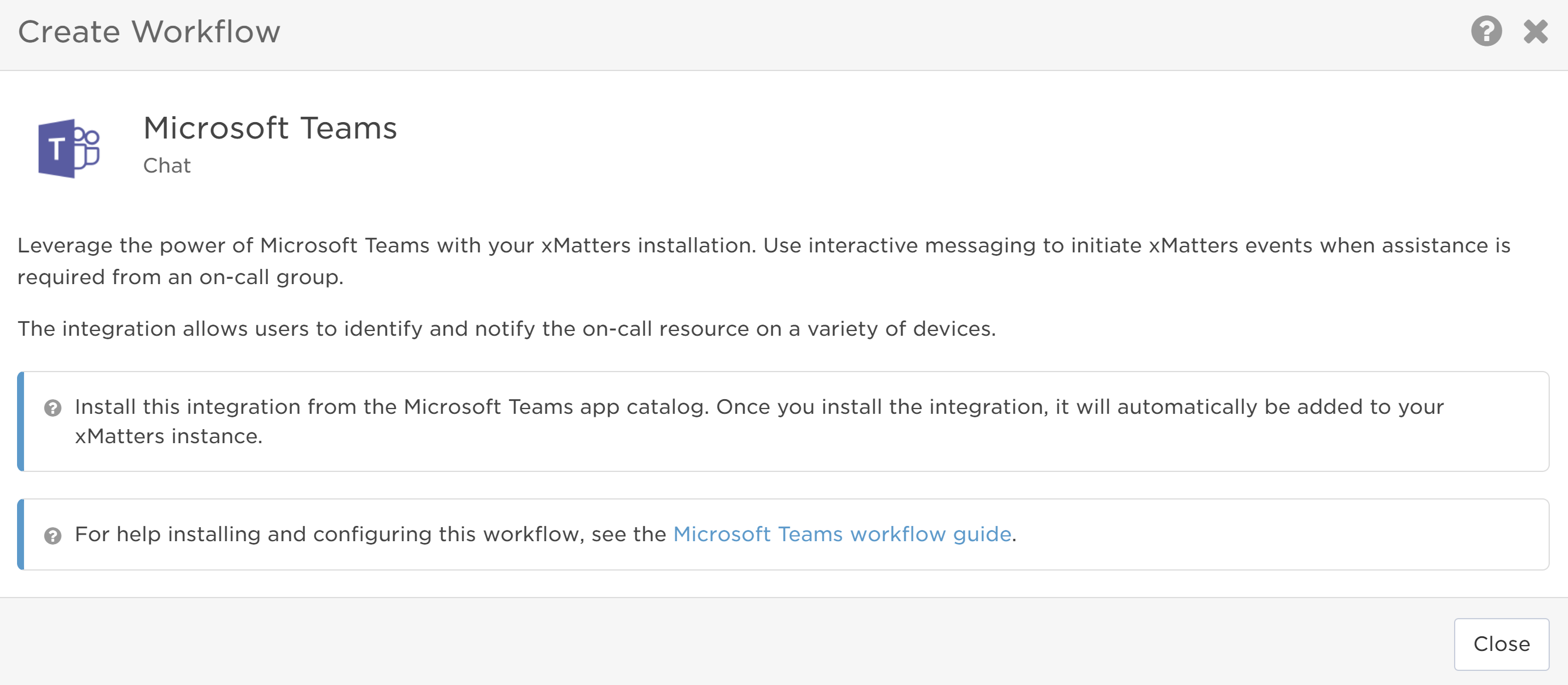The height and width of the screenshot is (685, 1568).
Task: Click 'The integration allows users to identify' sentence
Action: [x=506, y=329]
